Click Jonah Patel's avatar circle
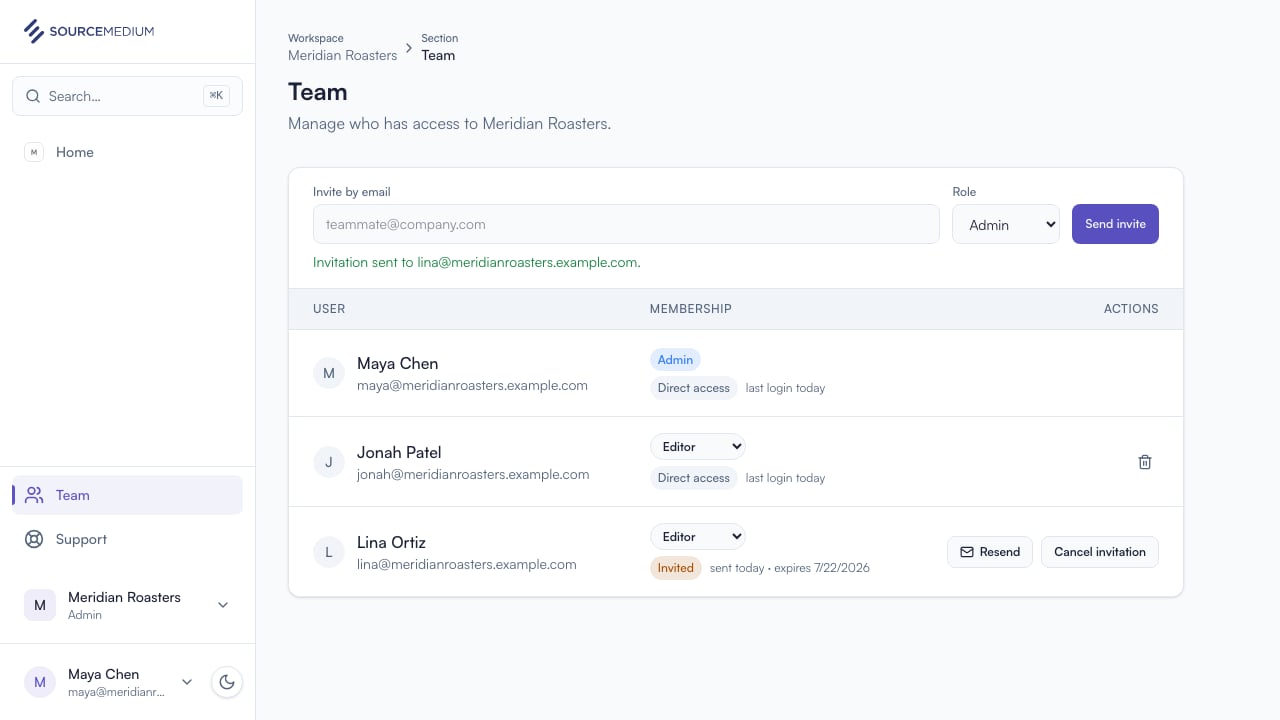1280x720 pixels. coord(329,462)
